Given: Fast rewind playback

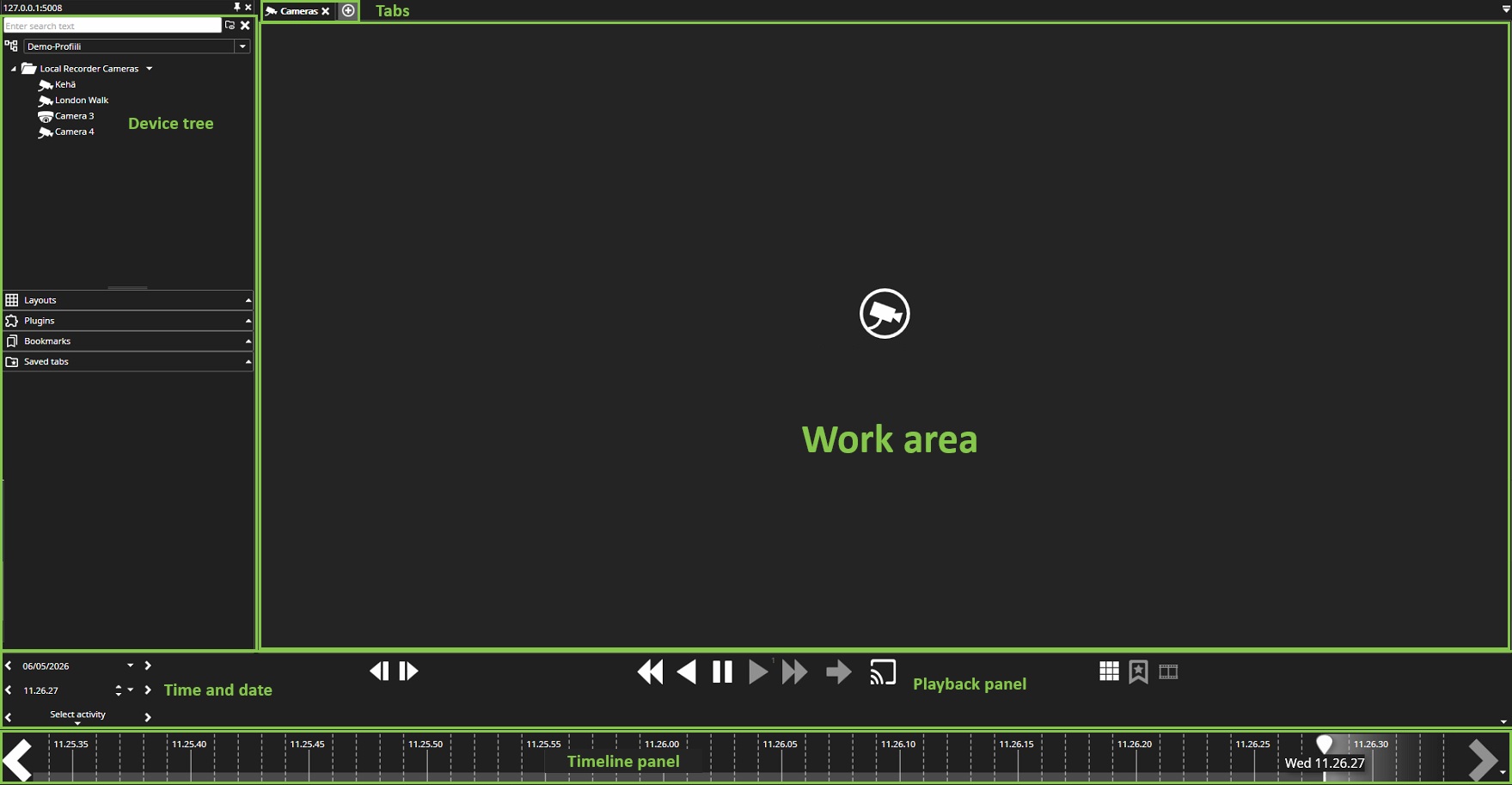Looking at the screenshot, I should coord(651,672).
